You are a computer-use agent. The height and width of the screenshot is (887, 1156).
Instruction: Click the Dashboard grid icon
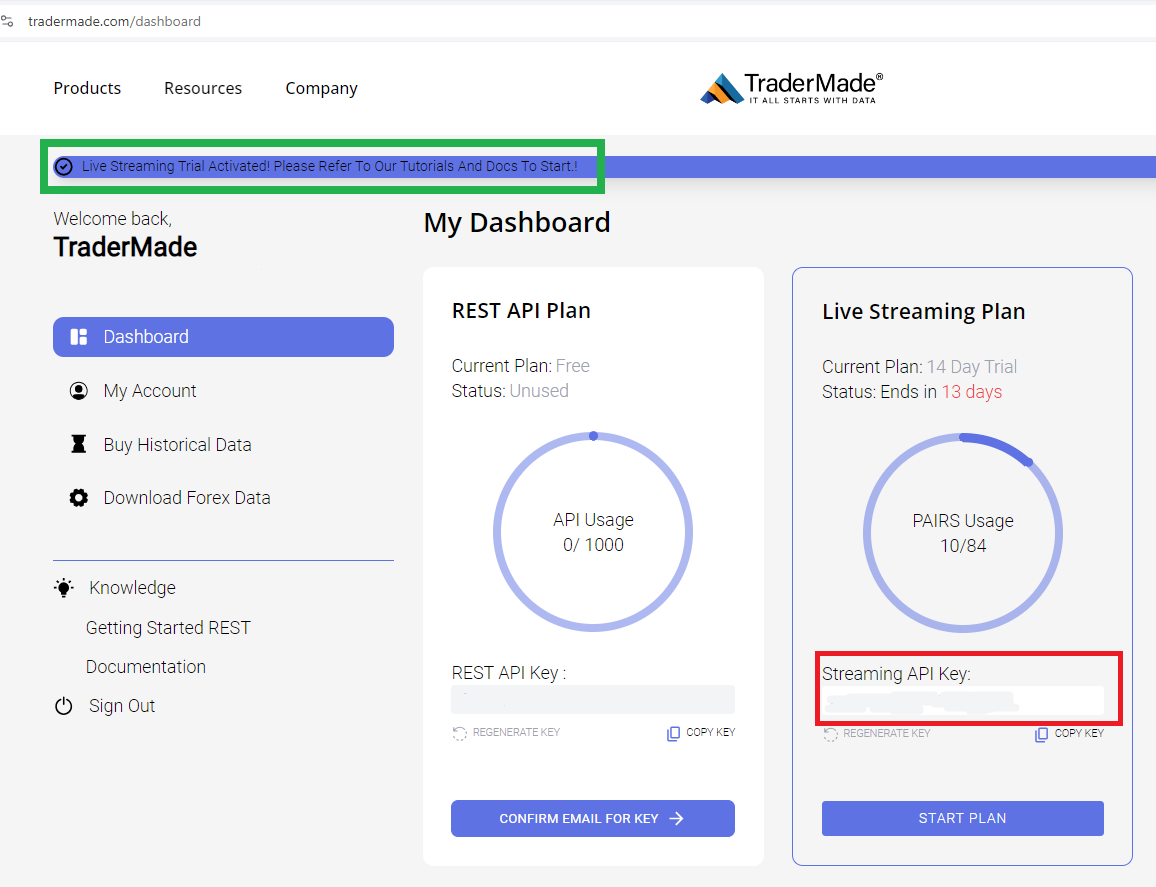[x=78, y=337]
